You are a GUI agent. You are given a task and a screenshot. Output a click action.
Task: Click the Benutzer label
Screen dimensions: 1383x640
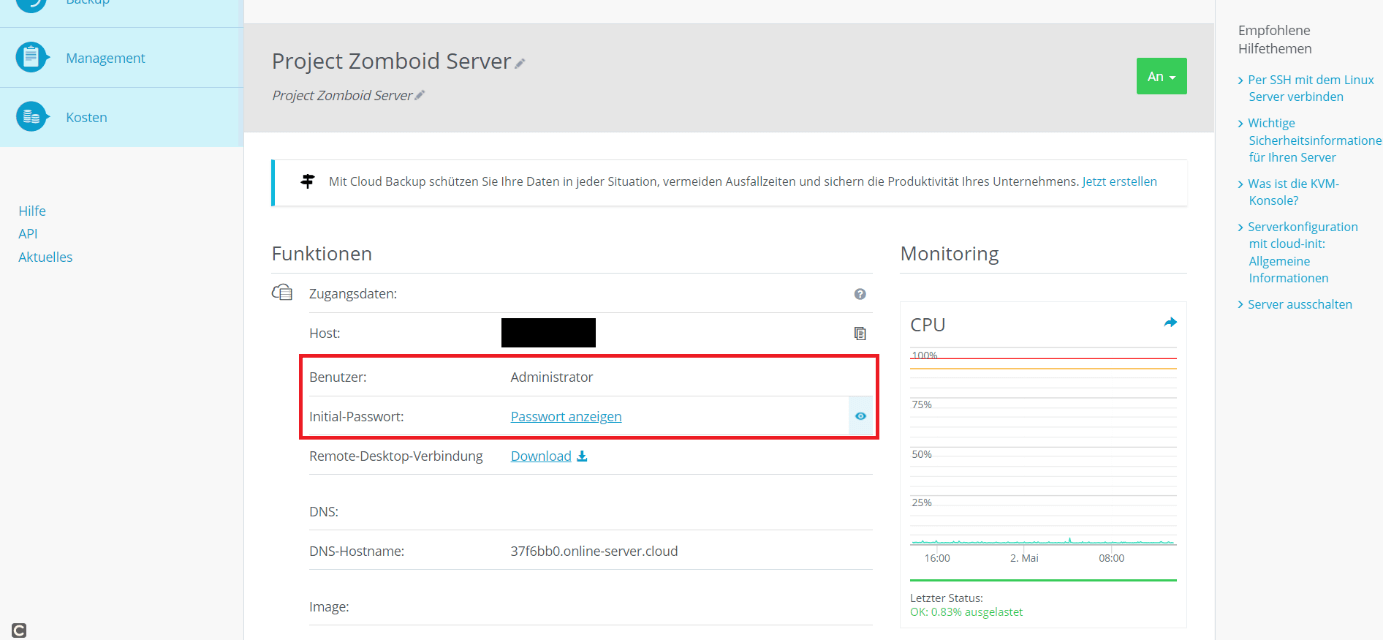point(338,377)
